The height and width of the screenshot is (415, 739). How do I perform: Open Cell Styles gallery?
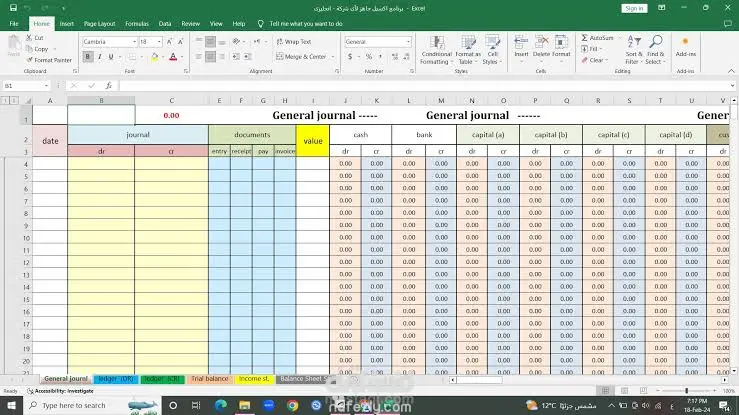click(492, 49)
